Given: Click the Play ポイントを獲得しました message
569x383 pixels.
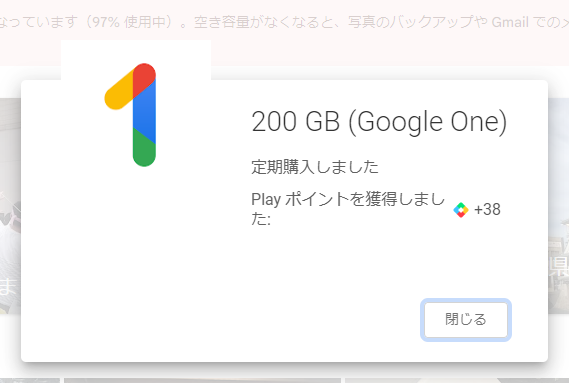Looking at the screenshot, I should click(348, 209).
